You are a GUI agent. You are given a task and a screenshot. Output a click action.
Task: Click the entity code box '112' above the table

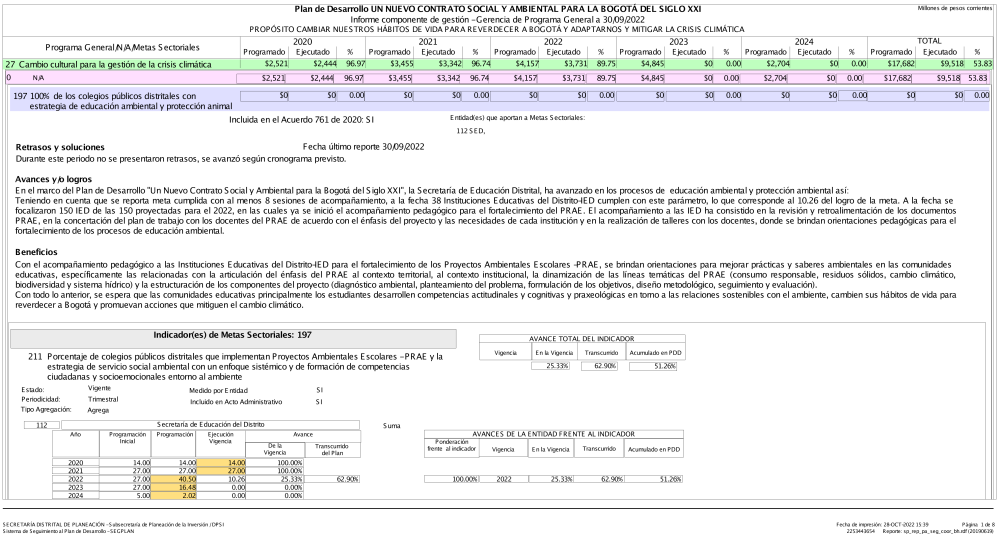41,425
